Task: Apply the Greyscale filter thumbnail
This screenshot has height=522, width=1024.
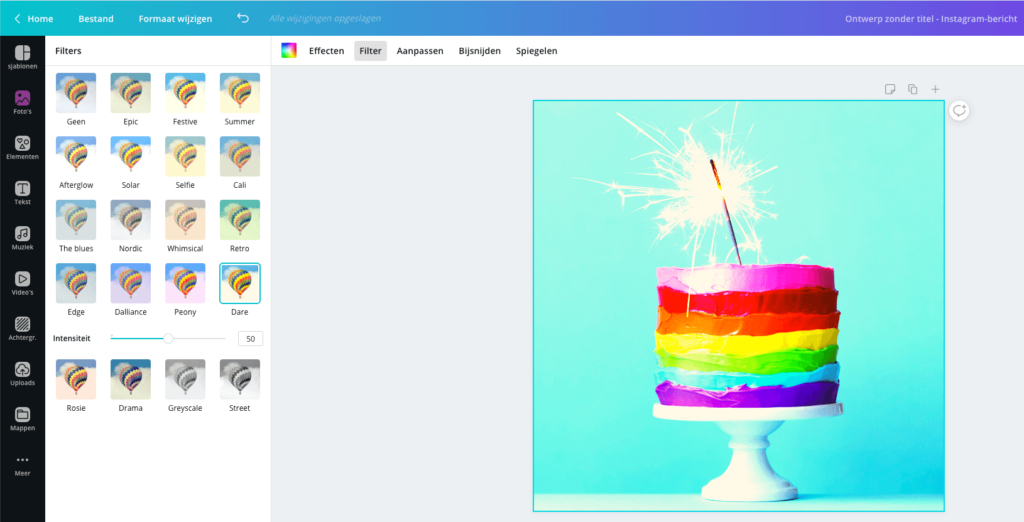Action: coord(185,379)
